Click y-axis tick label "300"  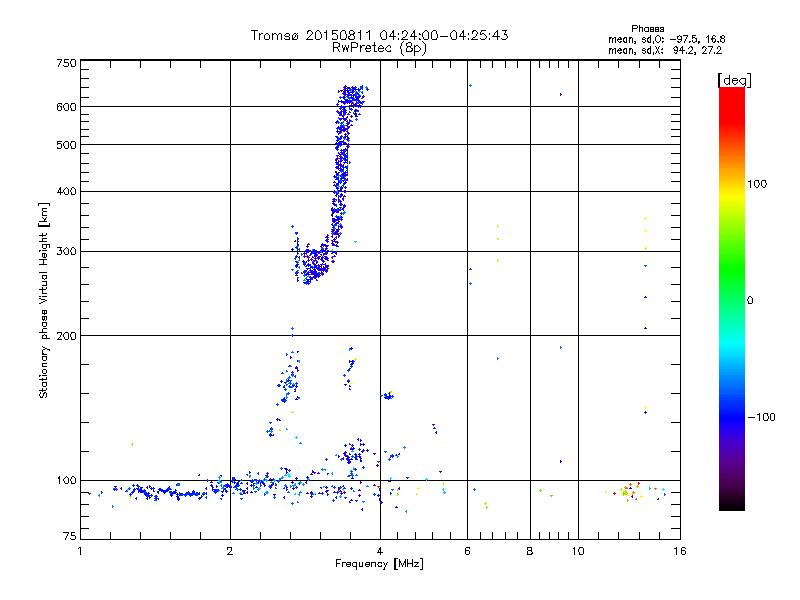[66, 251]
